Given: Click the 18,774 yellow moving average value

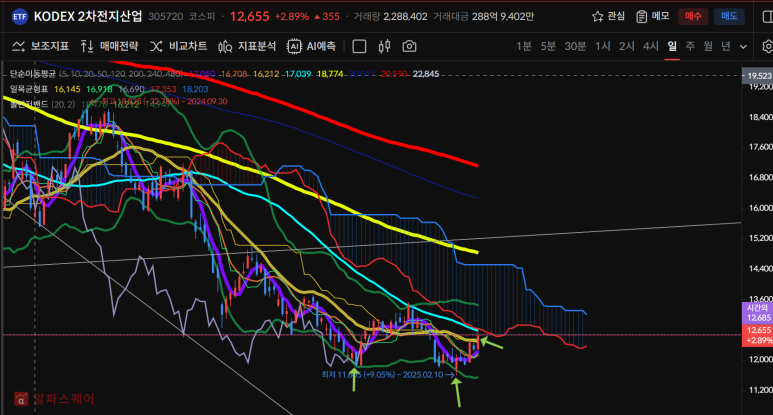Looking at the screenshot, I should coord(330,74).
